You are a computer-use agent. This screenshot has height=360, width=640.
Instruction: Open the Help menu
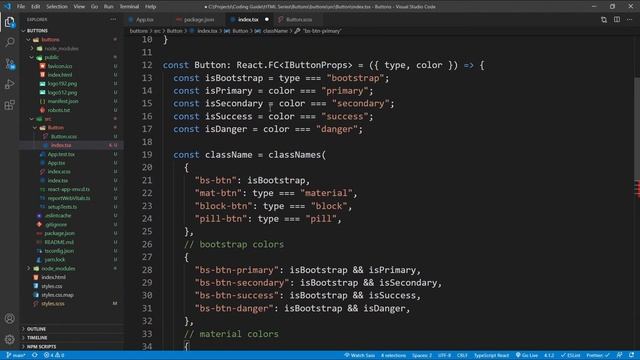point(151,7)
